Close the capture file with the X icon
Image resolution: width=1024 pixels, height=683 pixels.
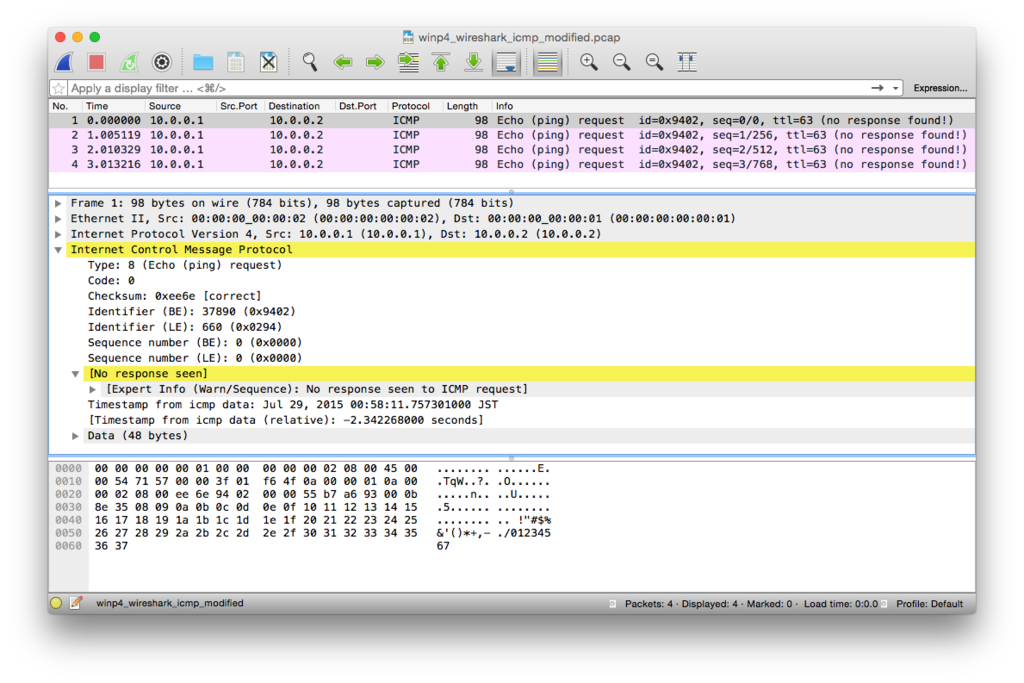(x=268, y=61)
